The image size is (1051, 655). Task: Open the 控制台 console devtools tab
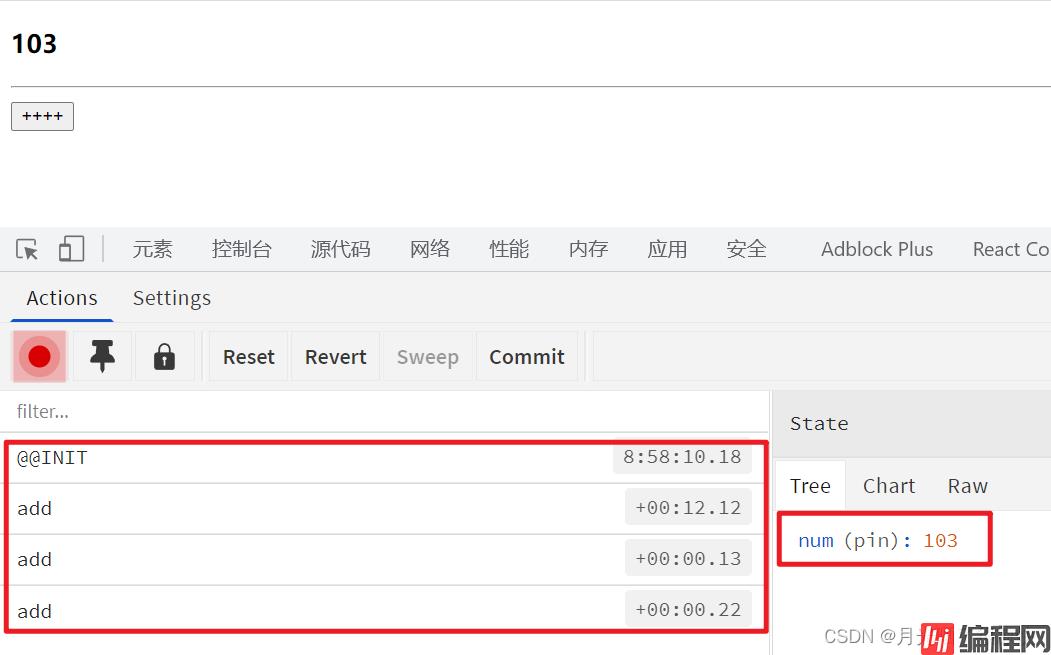[241, 249]
